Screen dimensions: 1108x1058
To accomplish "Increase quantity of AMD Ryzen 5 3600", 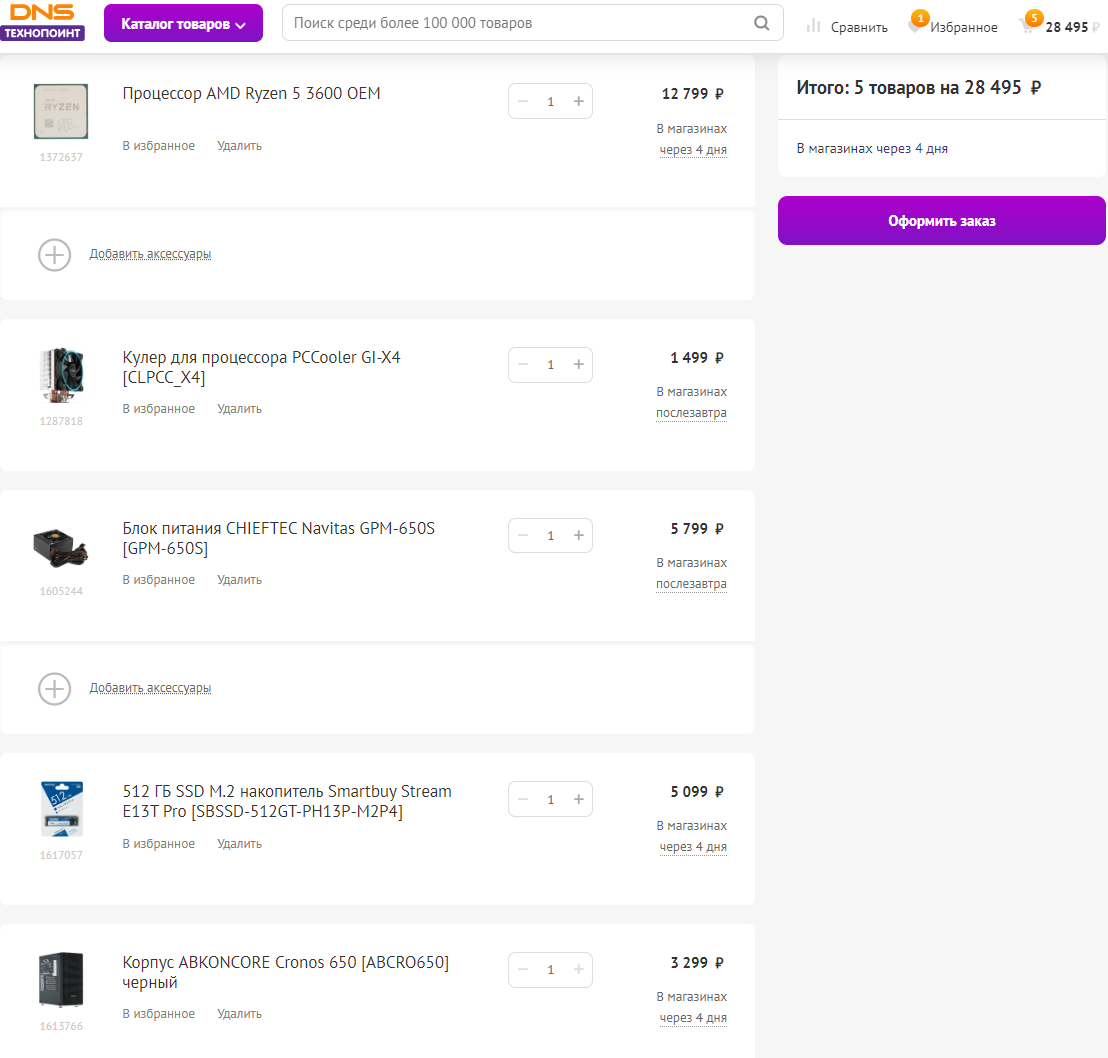I will point(578,101).
